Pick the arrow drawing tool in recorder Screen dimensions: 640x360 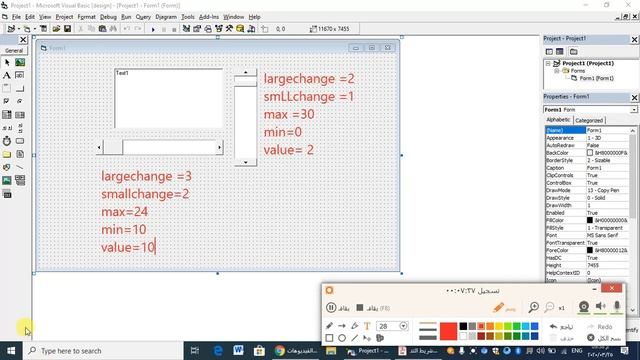pos(342,326)
